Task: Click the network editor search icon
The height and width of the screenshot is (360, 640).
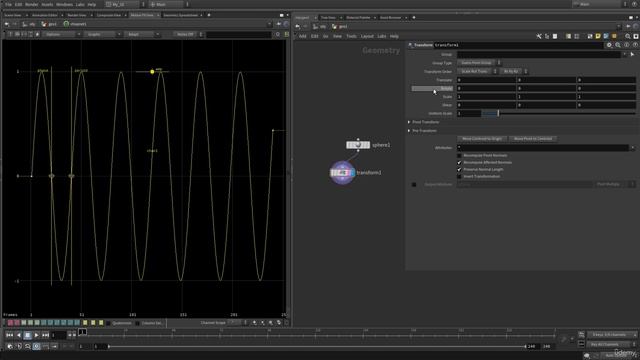Action: pyautogui.click(x=628, y=36)
